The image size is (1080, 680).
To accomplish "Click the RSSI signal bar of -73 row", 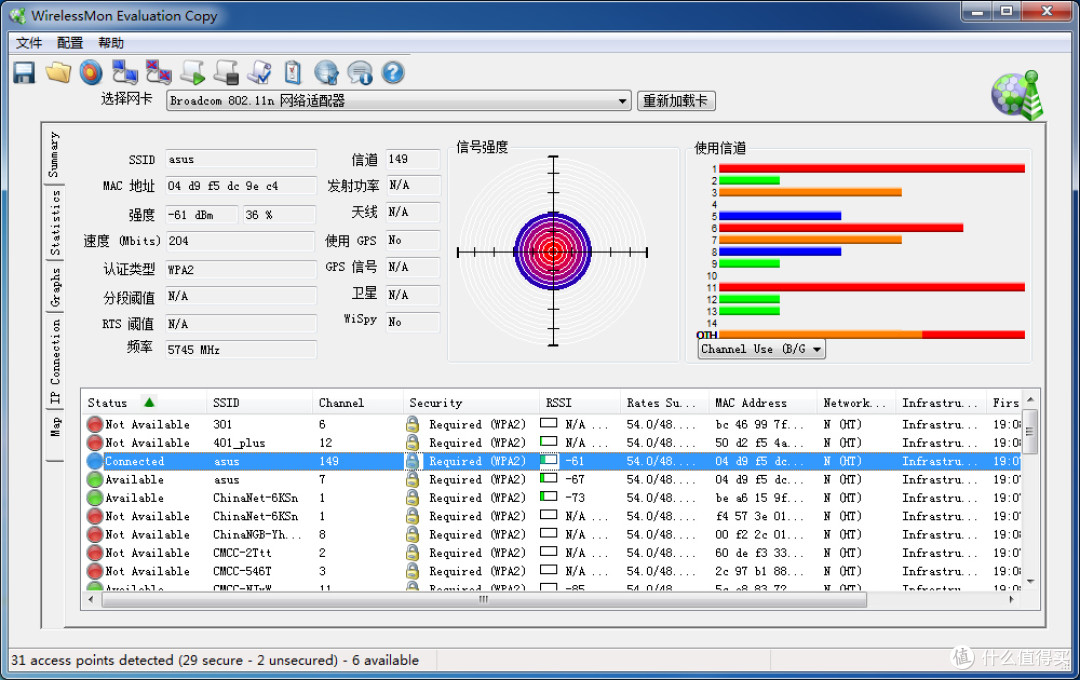I will click(x=549, y=496).
